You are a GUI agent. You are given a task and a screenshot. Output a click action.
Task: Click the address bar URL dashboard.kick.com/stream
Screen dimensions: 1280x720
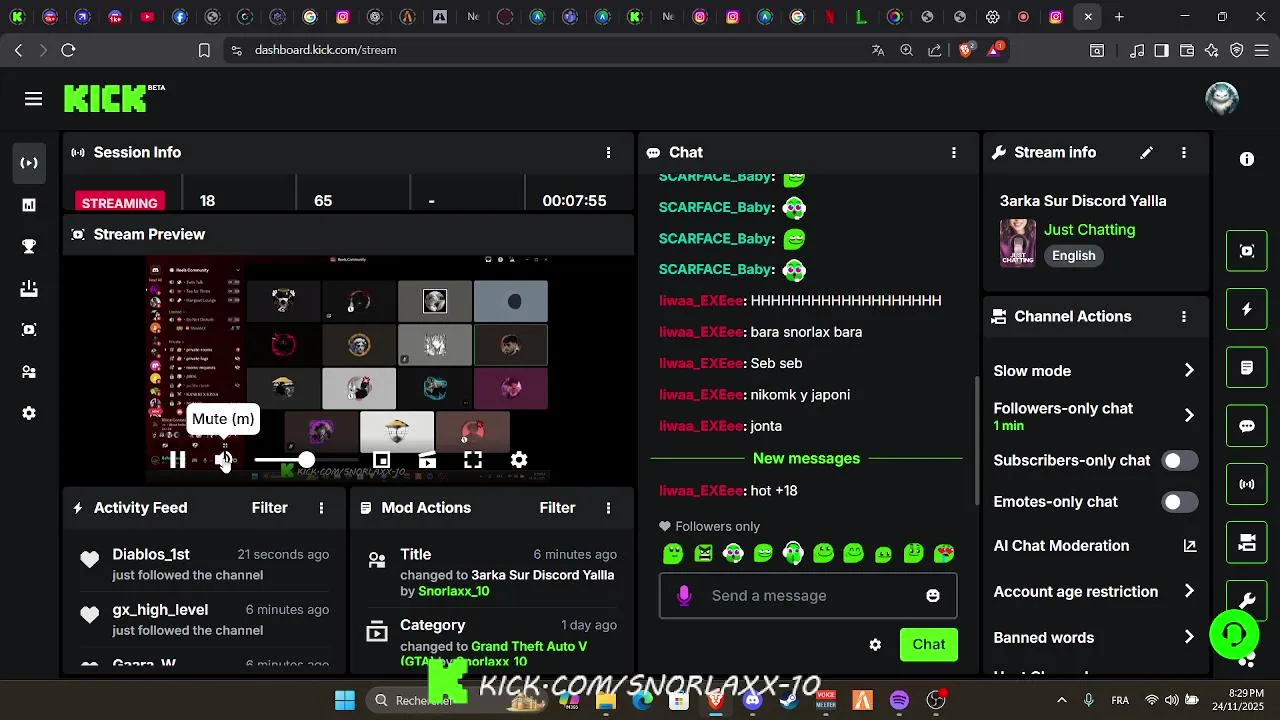325,50
